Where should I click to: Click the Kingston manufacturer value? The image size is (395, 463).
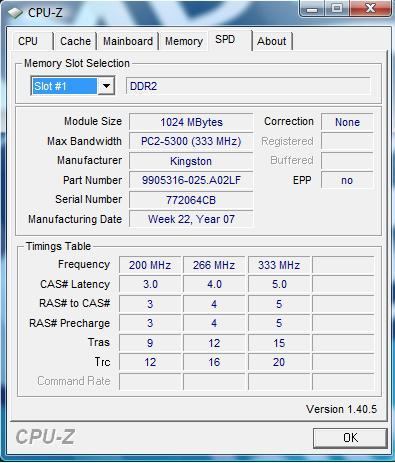191,161
